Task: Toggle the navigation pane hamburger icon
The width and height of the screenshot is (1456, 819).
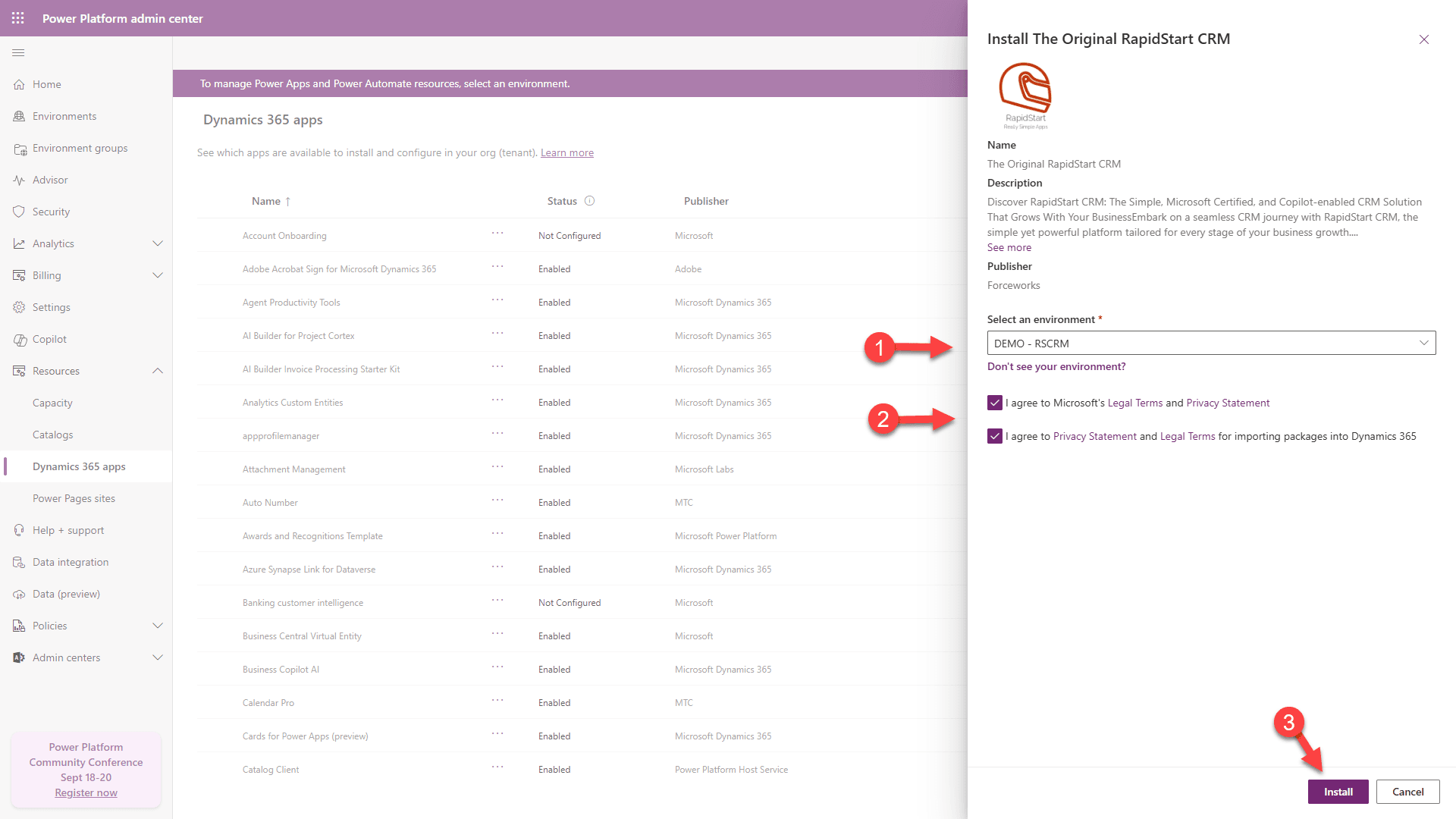Action: [x=18, y=53]
